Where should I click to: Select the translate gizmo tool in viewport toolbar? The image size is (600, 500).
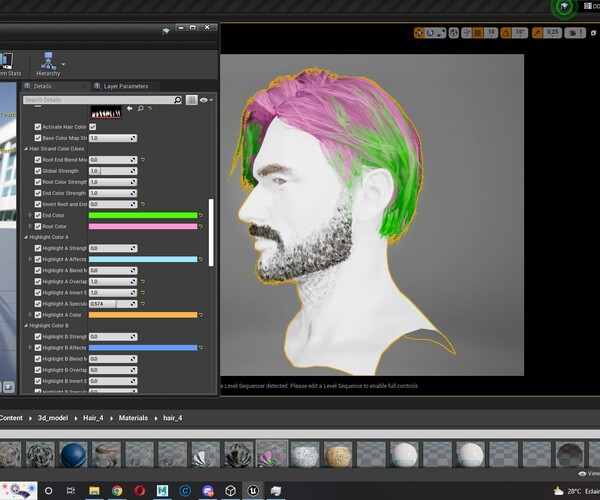[x=419, y=33]
